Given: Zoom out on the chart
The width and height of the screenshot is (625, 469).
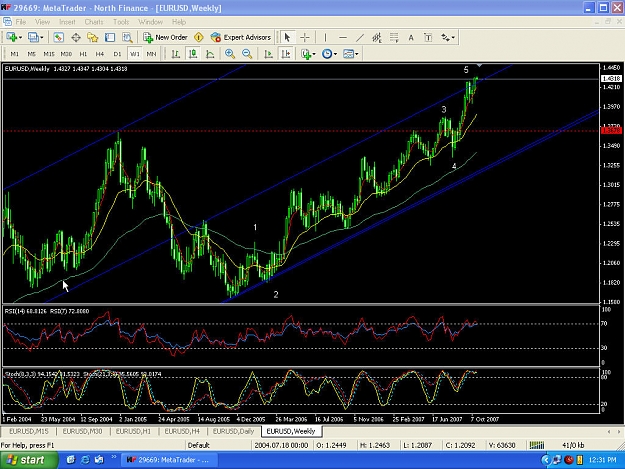Looking at the screenshot, I should [x=247, y=54].
